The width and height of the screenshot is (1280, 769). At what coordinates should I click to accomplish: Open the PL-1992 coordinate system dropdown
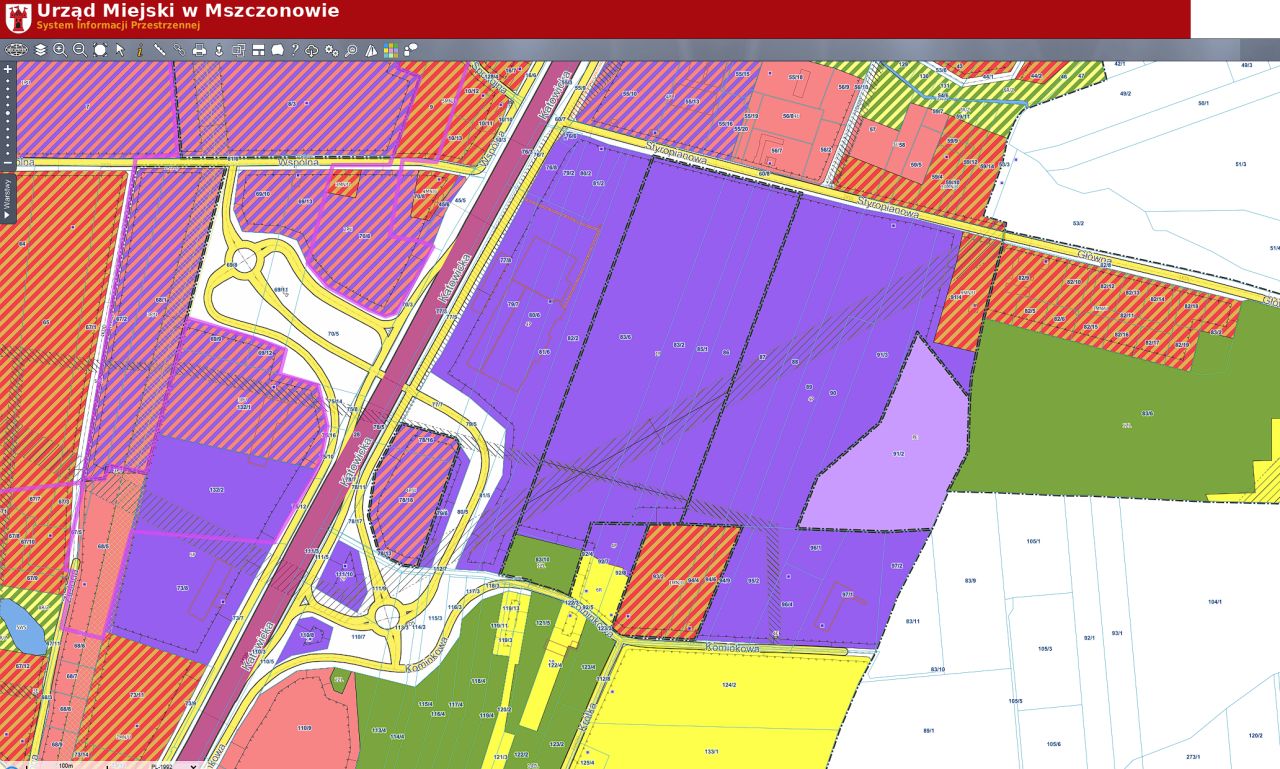pos(173,766)
